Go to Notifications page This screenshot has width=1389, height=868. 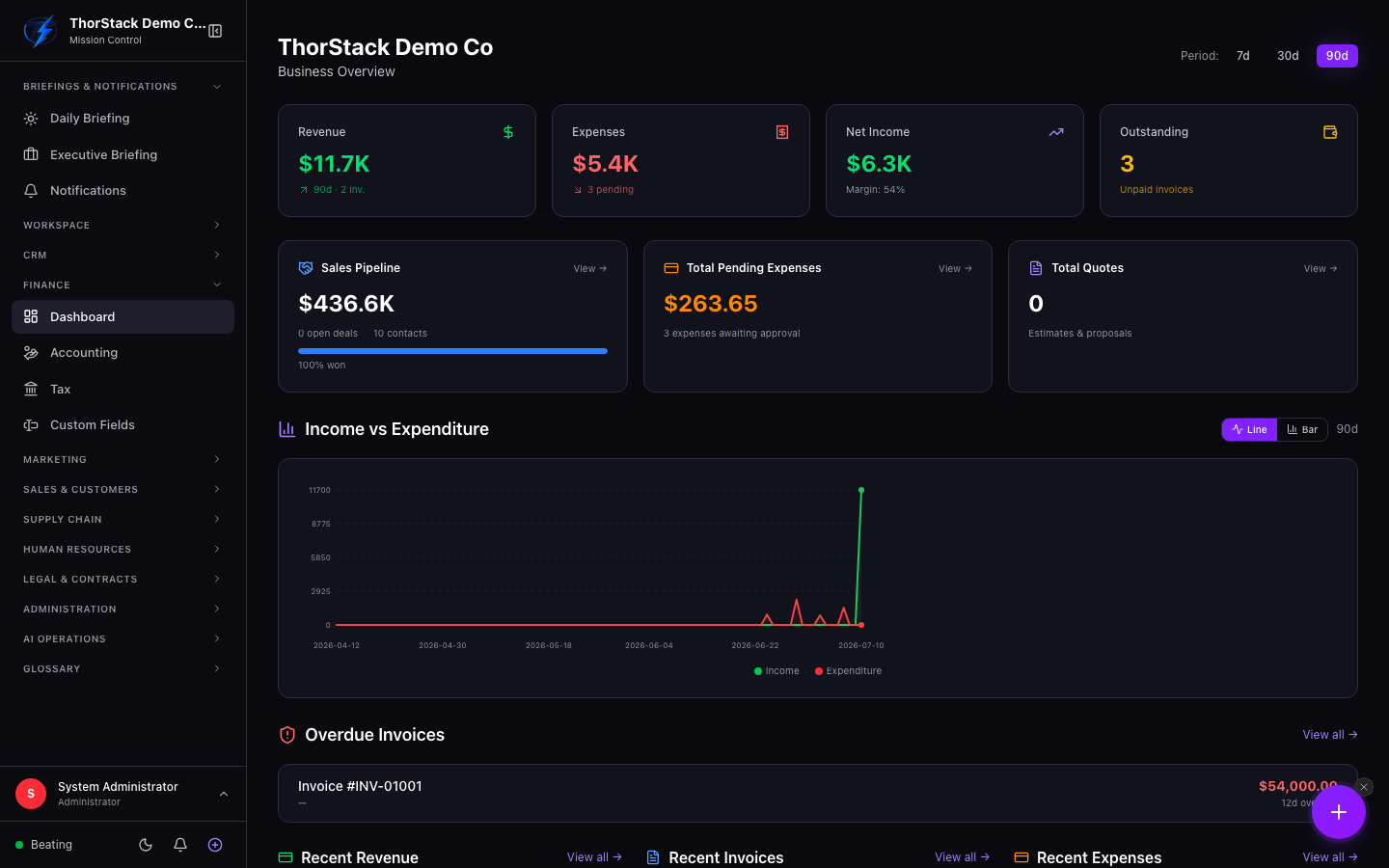pyautogui.click(x=123, y=191)
